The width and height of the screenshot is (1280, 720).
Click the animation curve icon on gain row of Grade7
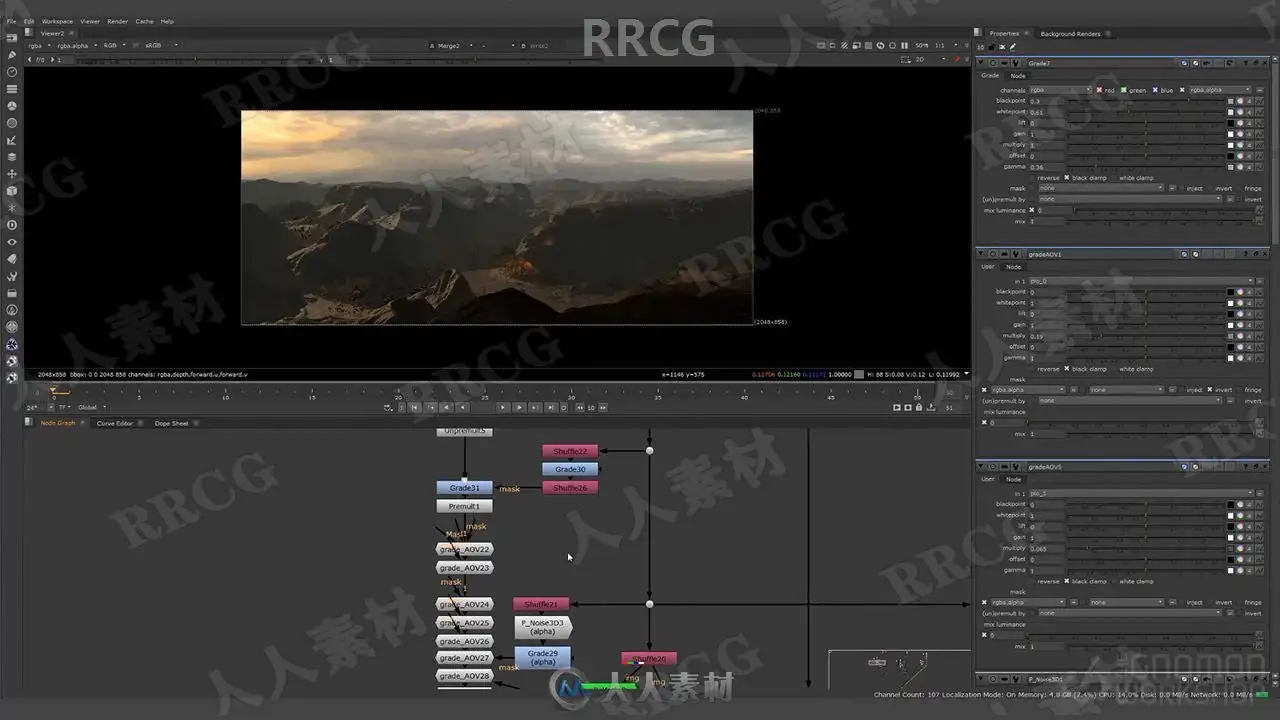1257,134
